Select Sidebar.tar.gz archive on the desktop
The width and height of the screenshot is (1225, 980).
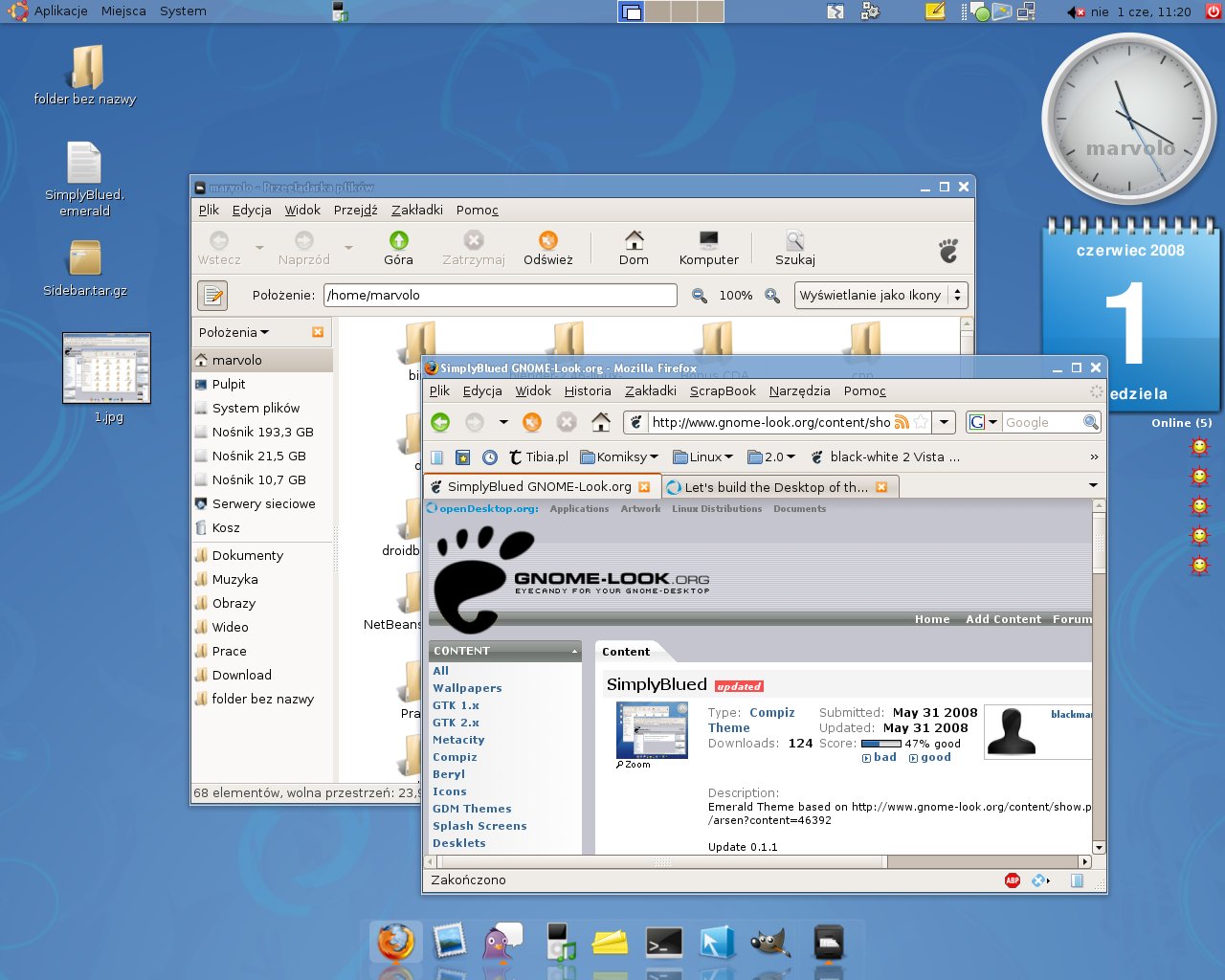click(x=85, y=267)
